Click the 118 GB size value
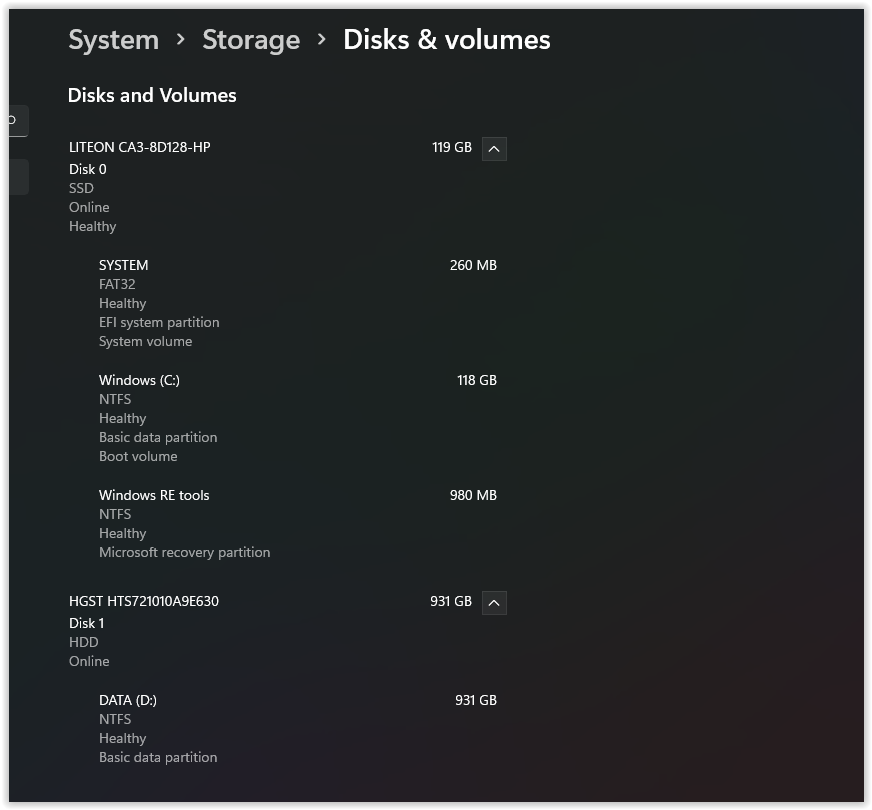 click(x=477, y=380)
